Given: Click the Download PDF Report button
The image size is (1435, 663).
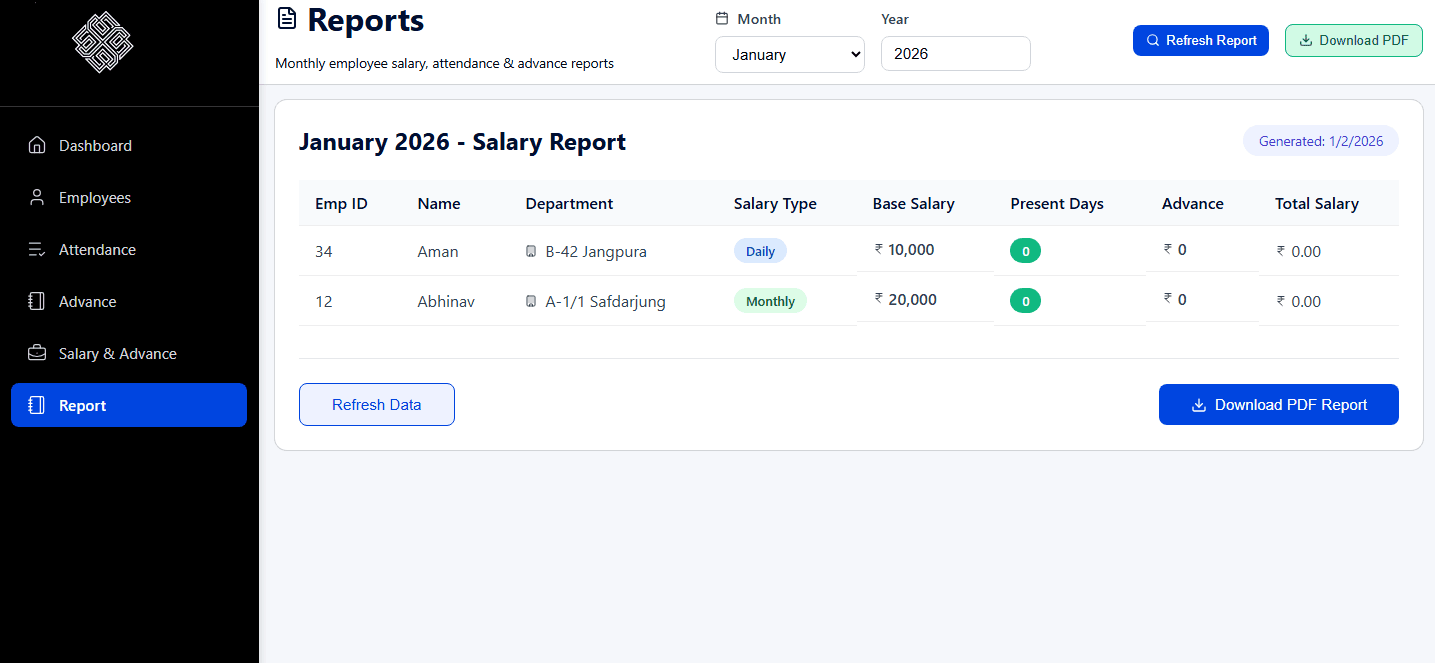Looking at the screenshot, I should tap(1278, 404).
